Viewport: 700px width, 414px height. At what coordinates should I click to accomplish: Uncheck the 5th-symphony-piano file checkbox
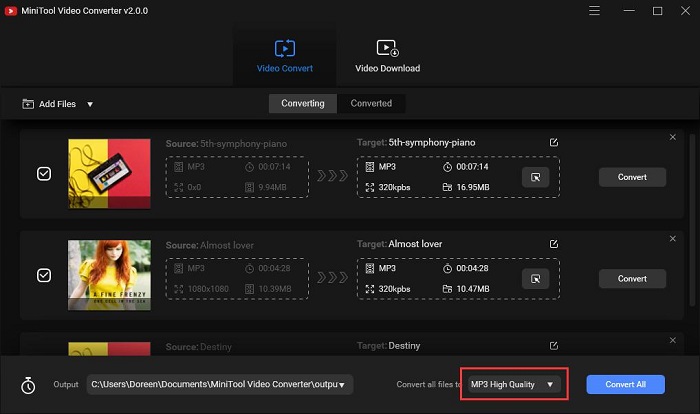click(x=44, y=174)
